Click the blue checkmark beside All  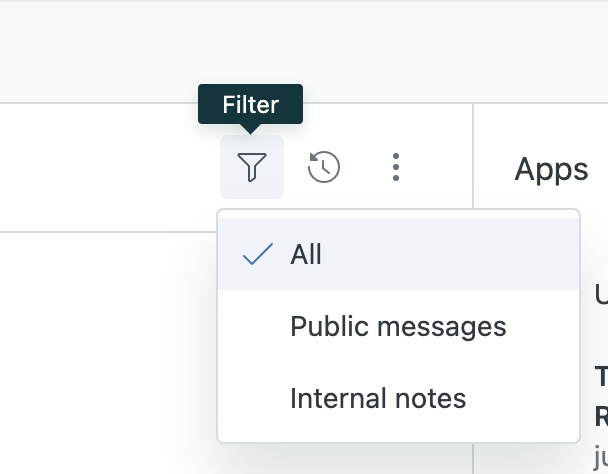click(x=258, y=255)
